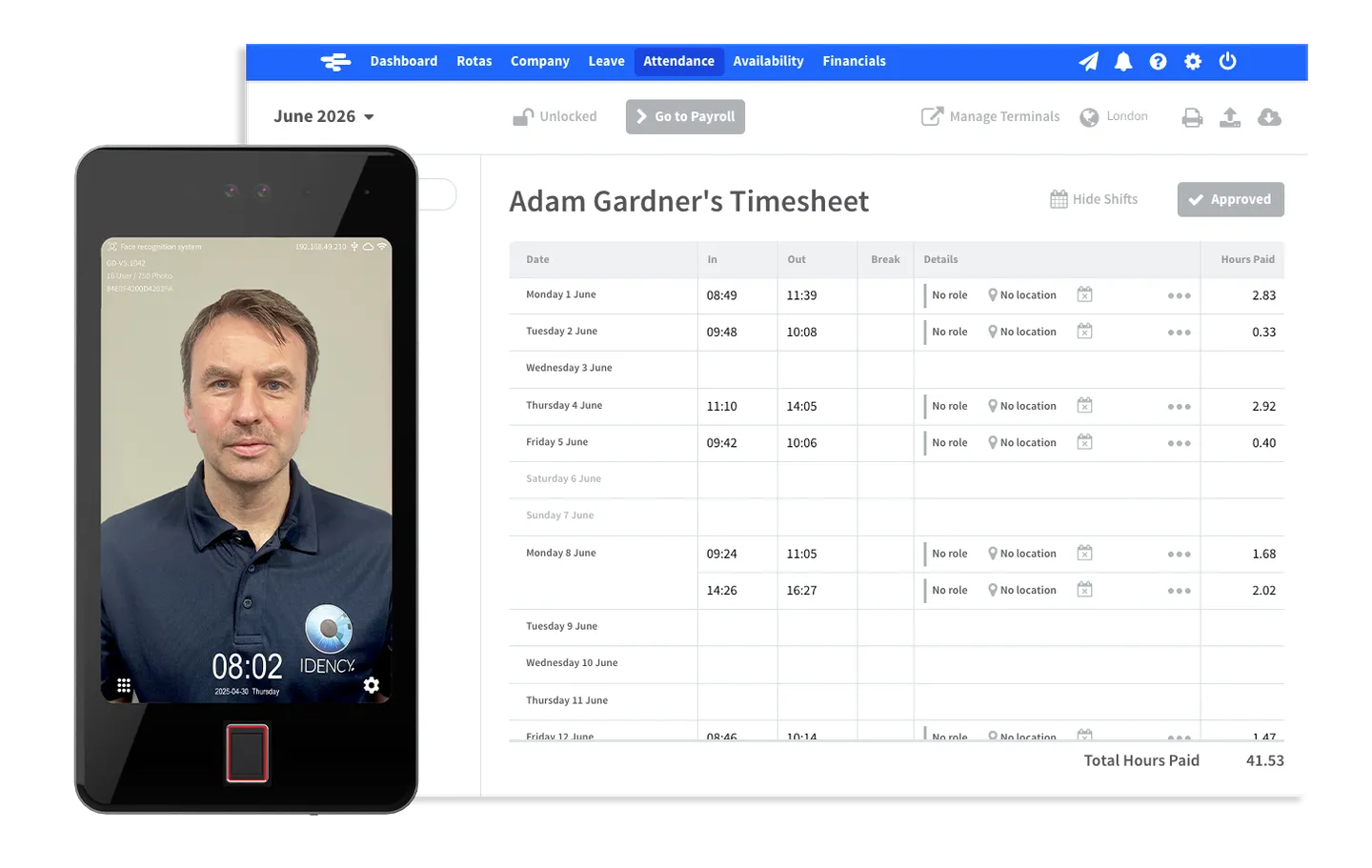
Task: Click No location pin for Monday 1 June
Action: coord(993,295)
